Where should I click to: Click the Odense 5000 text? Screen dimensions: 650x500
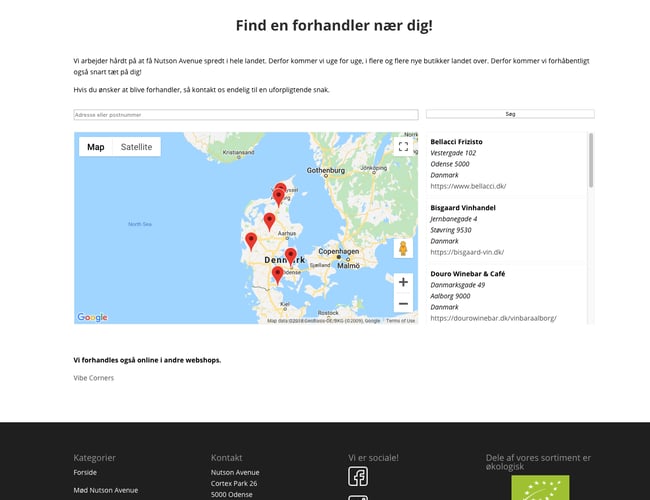(450, 164)
